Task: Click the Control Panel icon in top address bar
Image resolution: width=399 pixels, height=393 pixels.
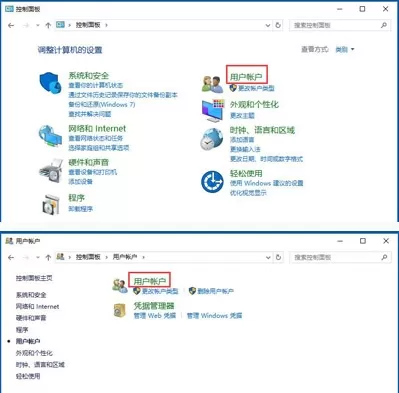Action: (x=60, y=25)
